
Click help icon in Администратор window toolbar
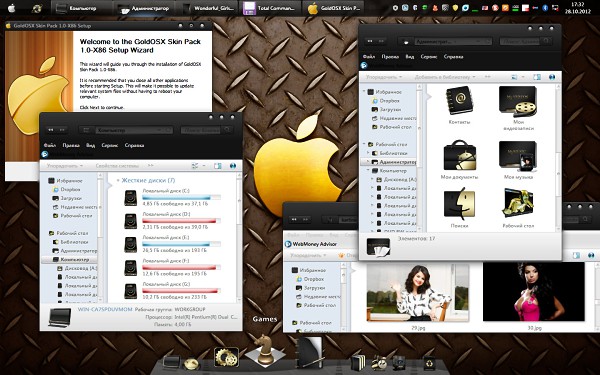tap(552, 77)
